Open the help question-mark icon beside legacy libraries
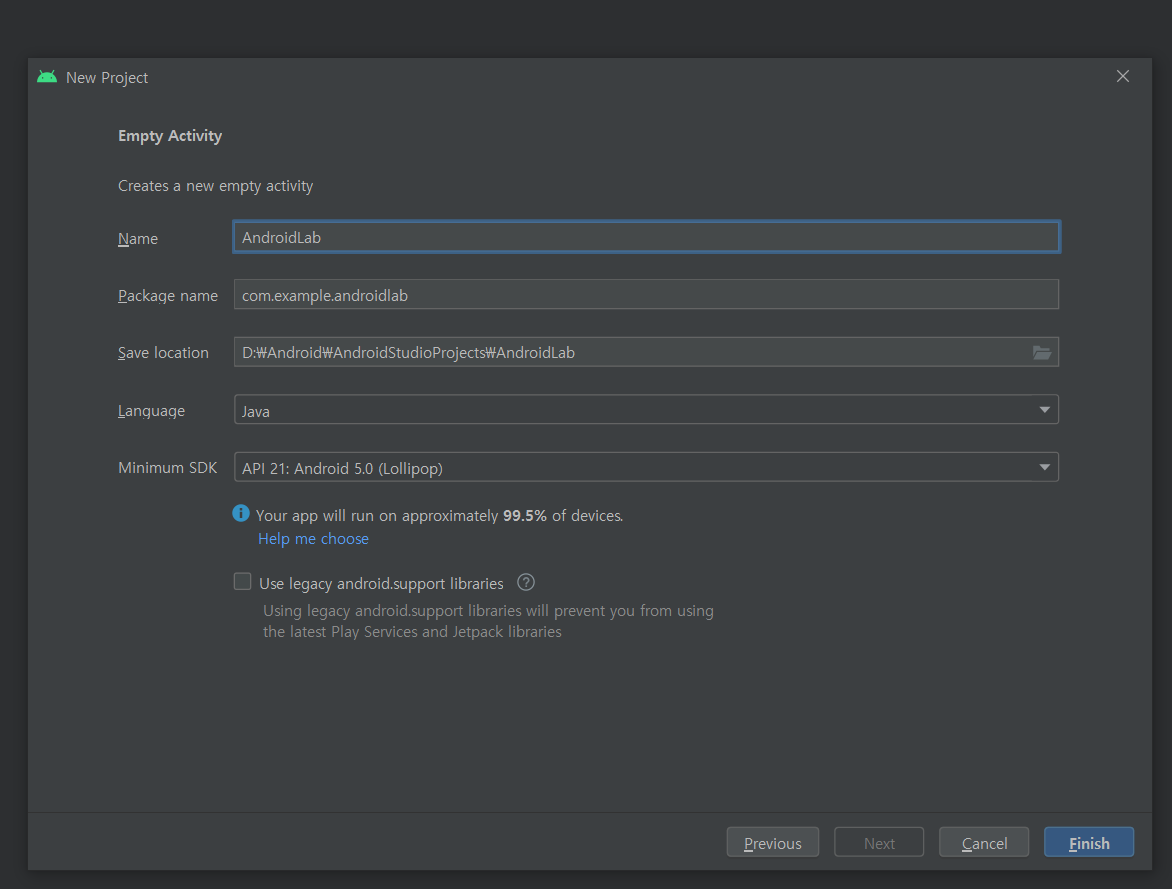 [x=526, y=582]
